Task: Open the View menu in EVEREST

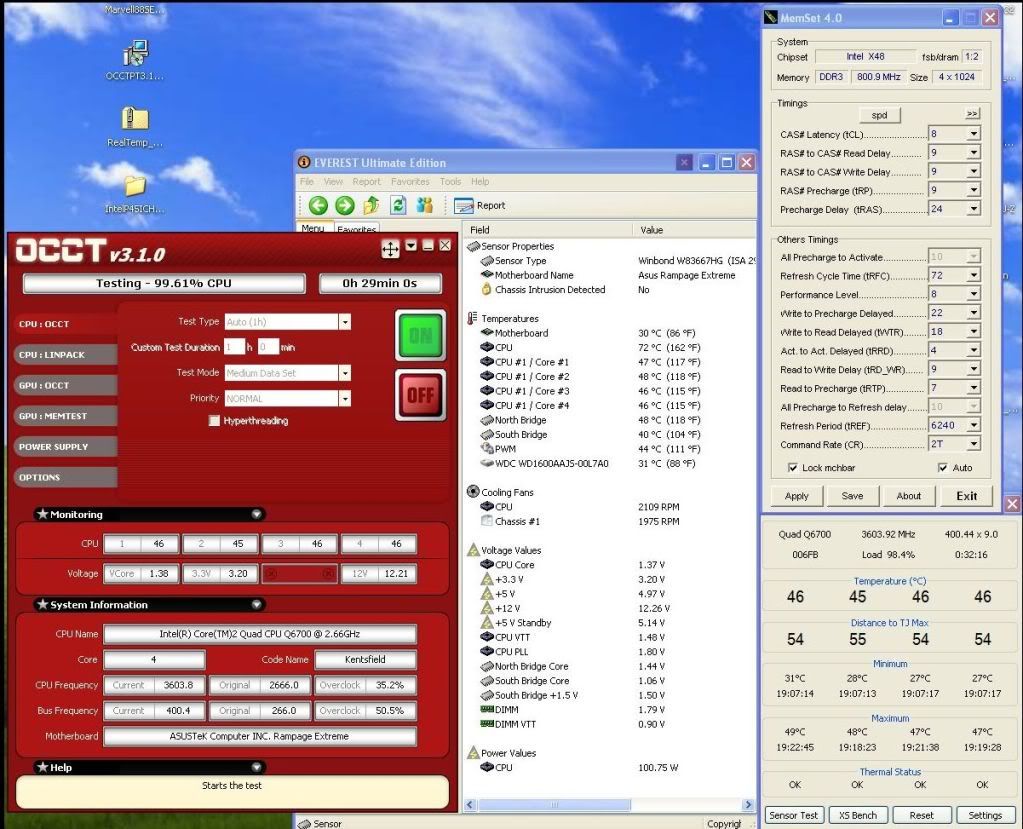Action: 333,181
